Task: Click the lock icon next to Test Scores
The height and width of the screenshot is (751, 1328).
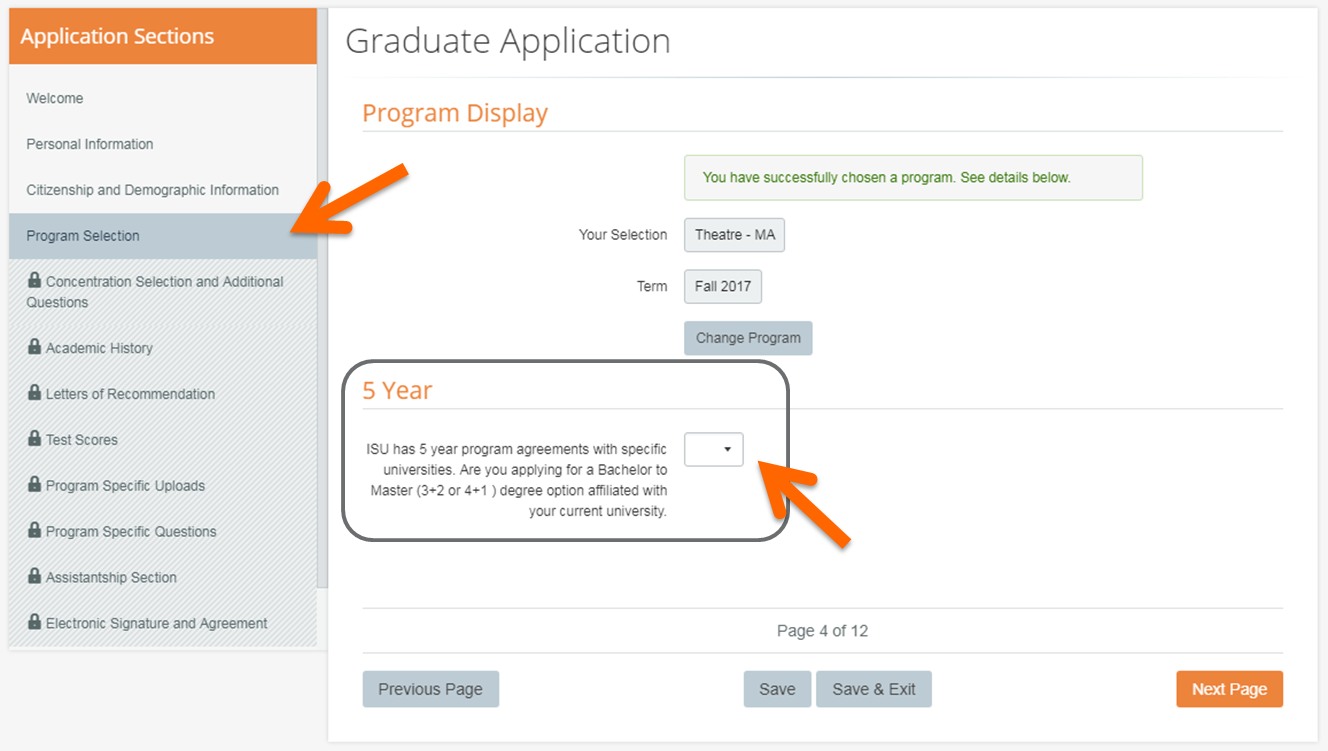Action: 35,439
